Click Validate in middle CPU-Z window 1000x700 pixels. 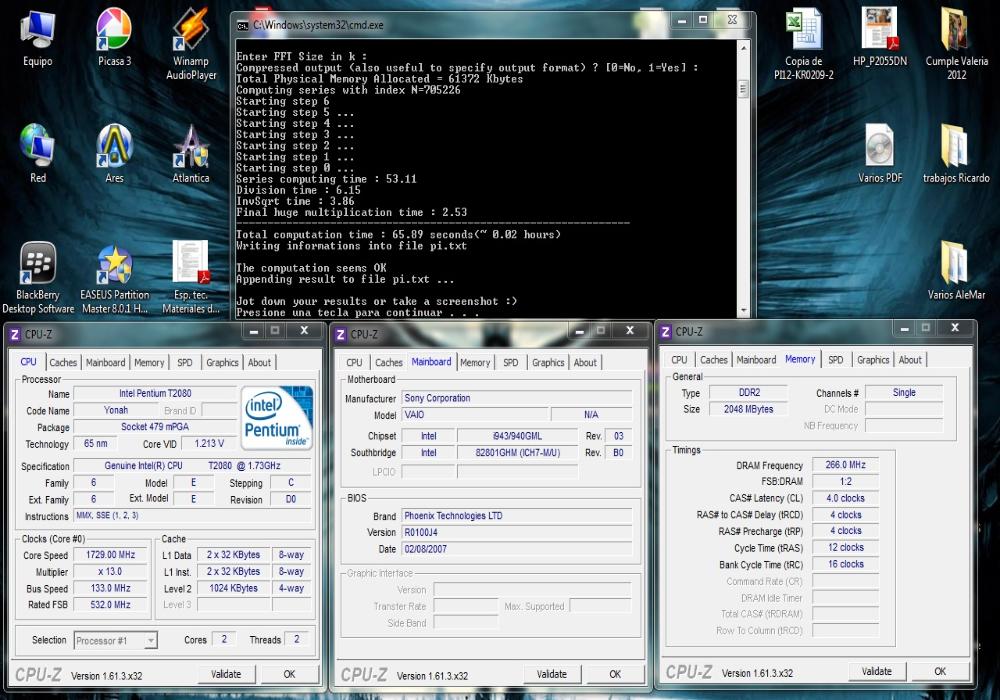coord(552,674)
